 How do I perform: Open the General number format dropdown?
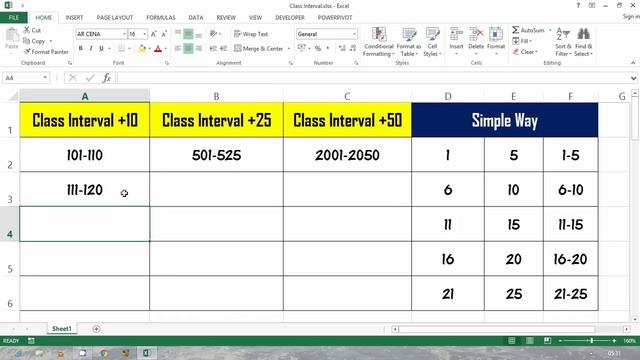354,34
